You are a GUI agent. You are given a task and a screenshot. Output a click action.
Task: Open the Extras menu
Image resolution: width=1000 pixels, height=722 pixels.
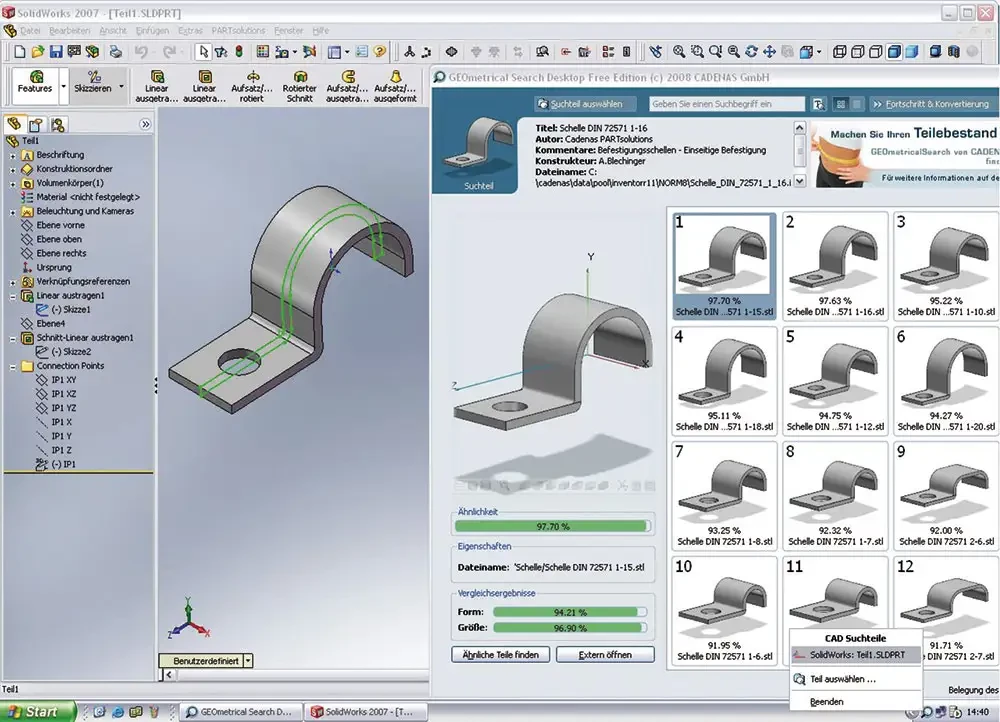[x=190, y=31]
